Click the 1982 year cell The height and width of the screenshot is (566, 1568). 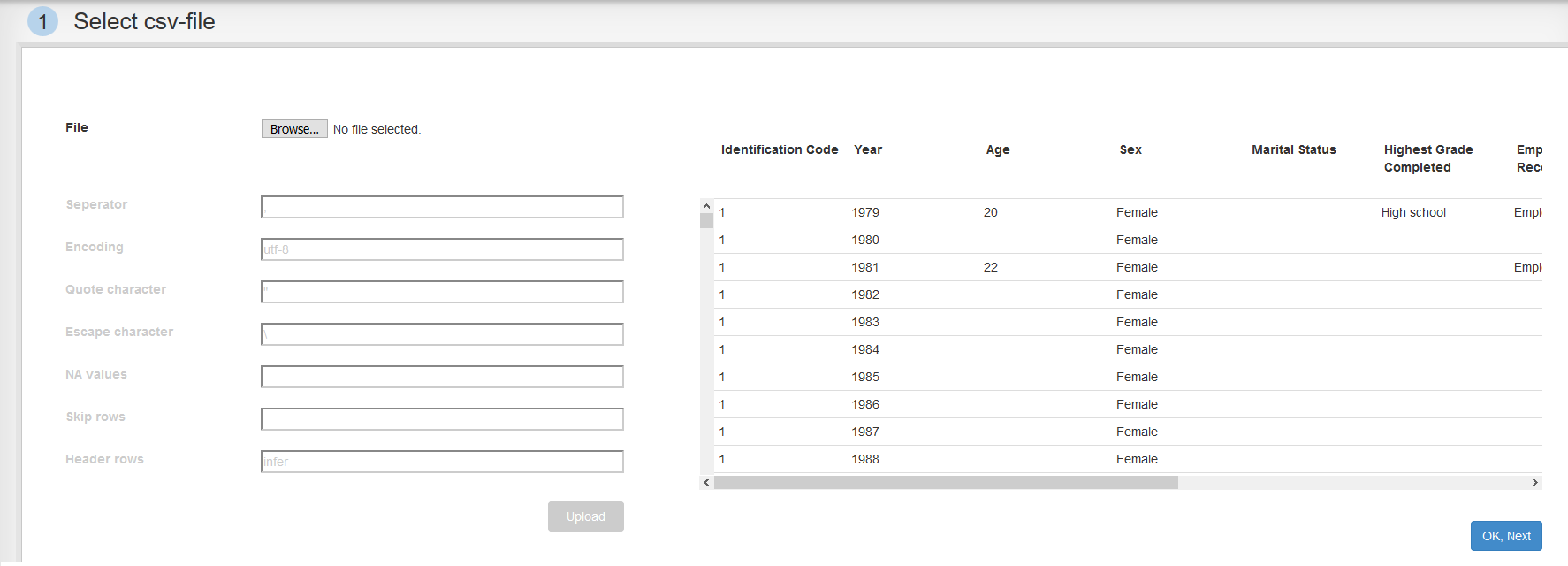pyautogui.click(x=865, y=294)
